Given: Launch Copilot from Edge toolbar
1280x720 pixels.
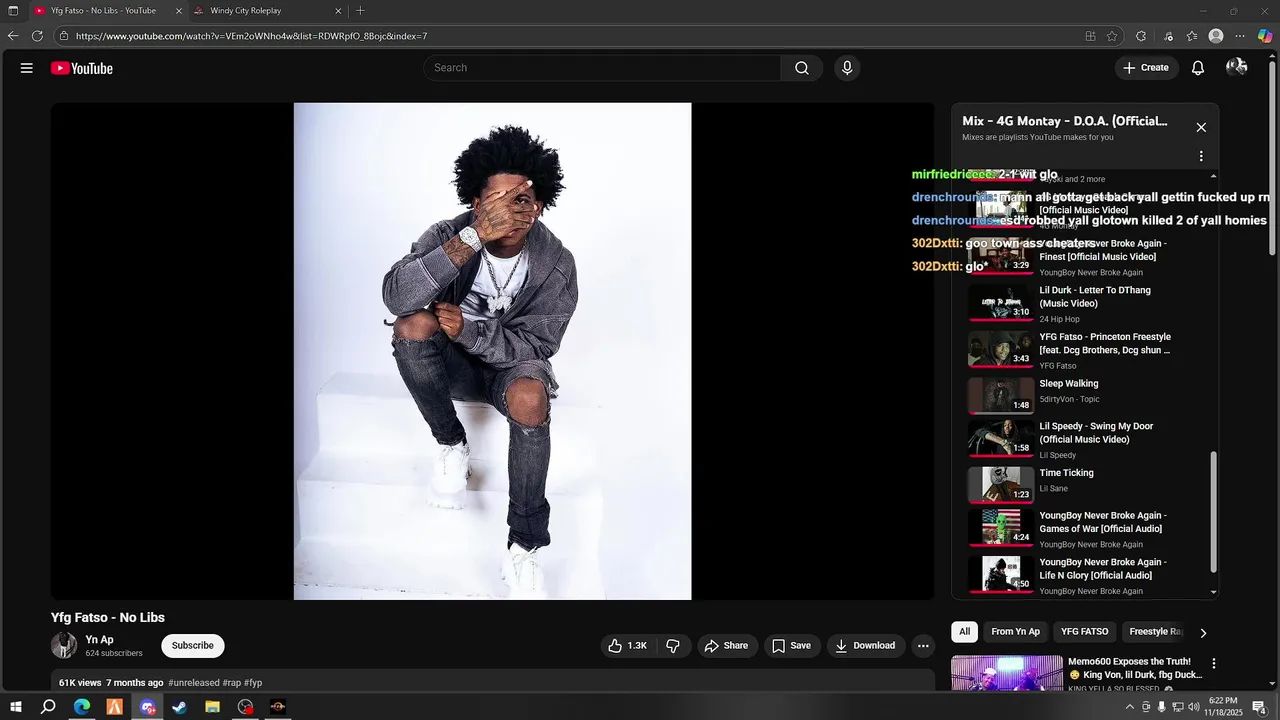Looking at the screenshot, I should coord(1265,36).
